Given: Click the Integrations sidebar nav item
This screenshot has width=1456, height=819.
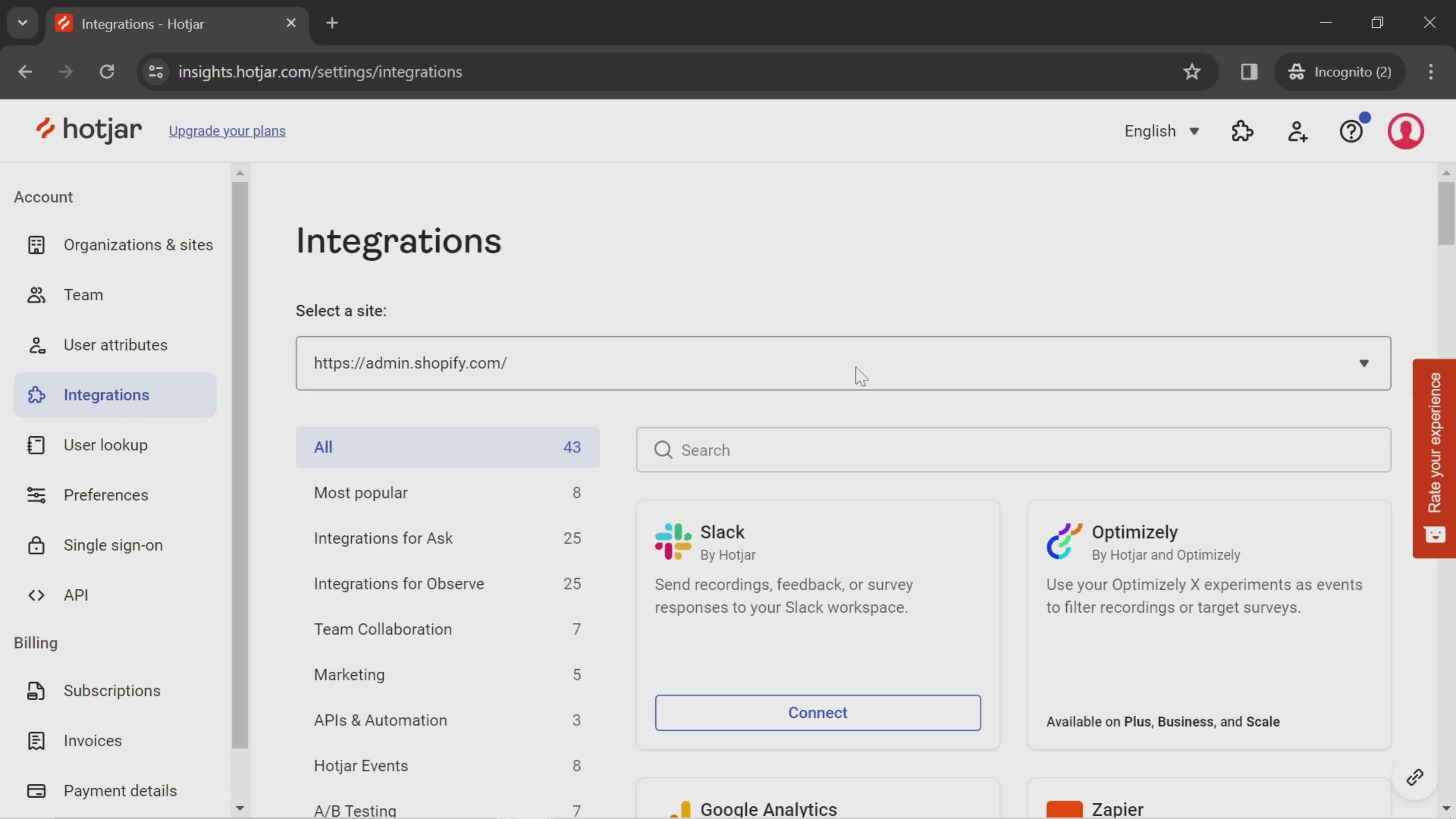Looking at the screenshot, I should [106, 394].
